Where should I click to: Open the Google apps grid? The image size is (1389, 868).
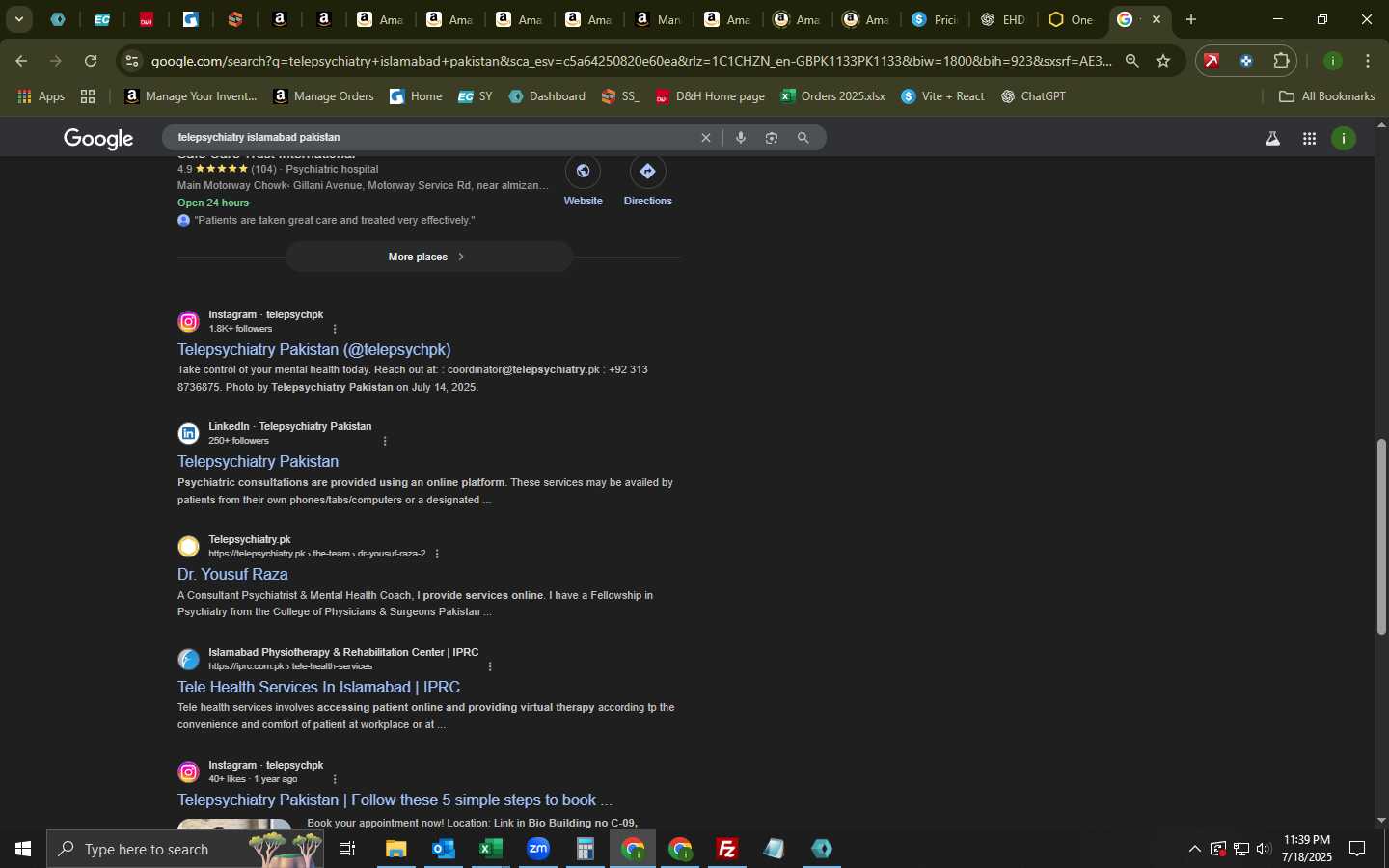click(1309, 139)
